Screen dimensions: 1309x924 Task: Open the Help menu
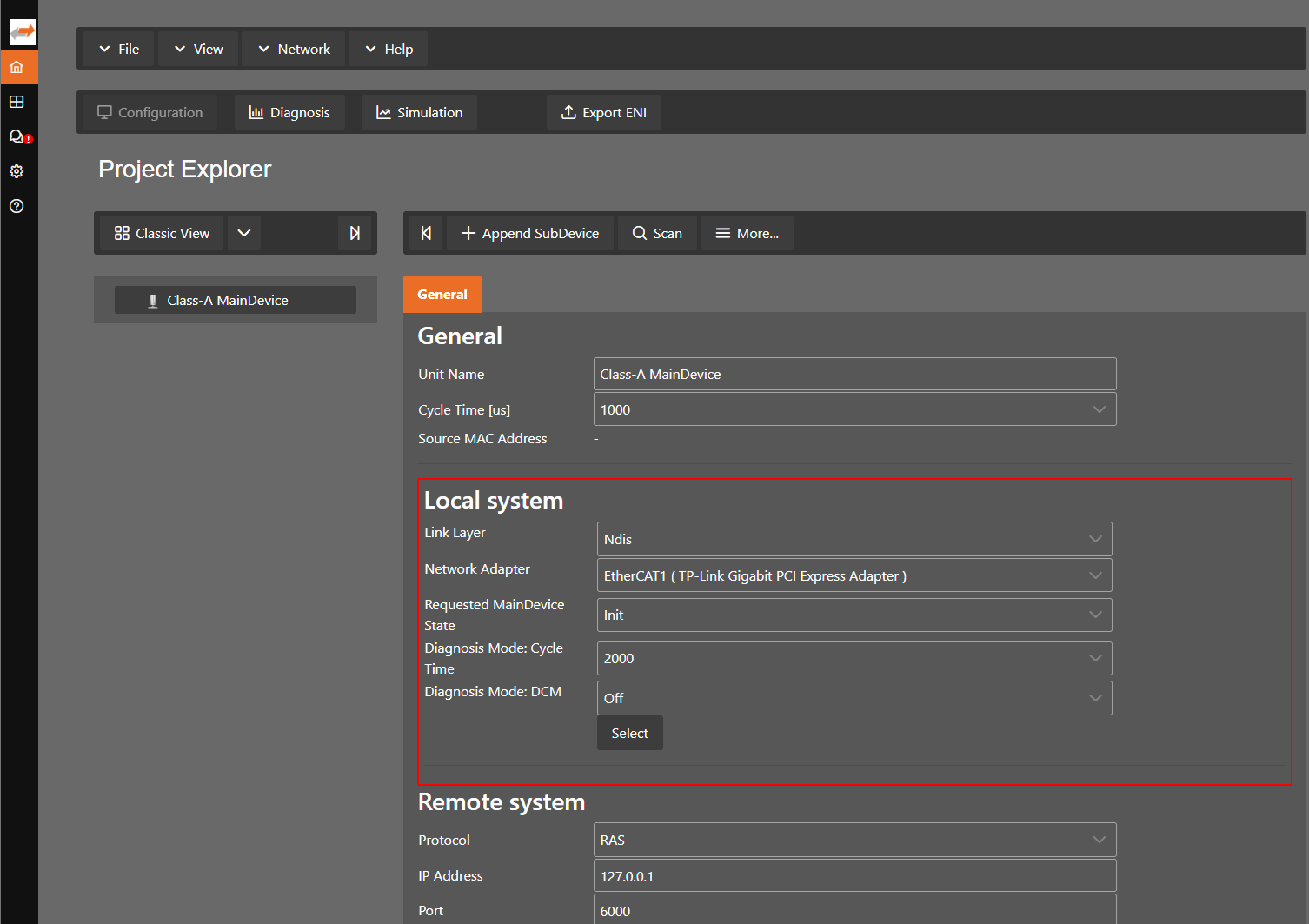pyautogui.click(x=389, y=49)
